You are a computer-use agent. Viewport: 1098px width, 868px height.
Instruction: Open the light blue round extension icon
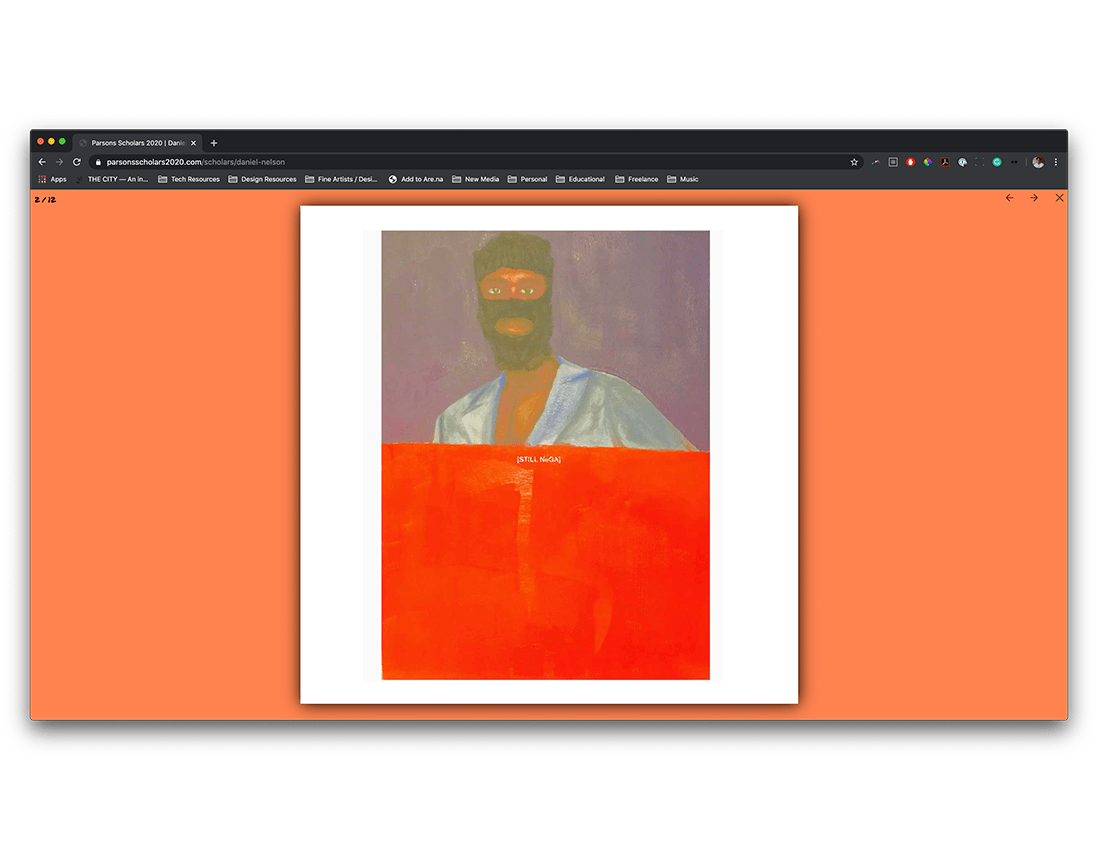point(962,162)
